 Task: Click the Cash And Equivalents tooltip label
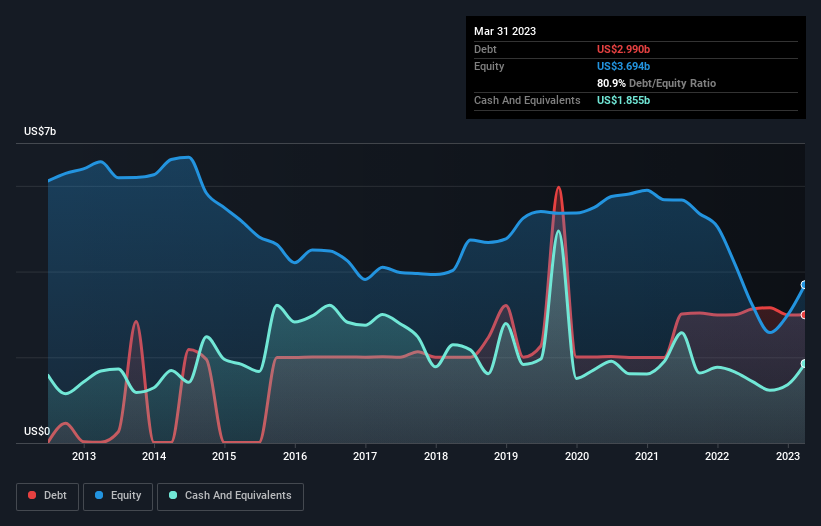[x=527, y=100]
